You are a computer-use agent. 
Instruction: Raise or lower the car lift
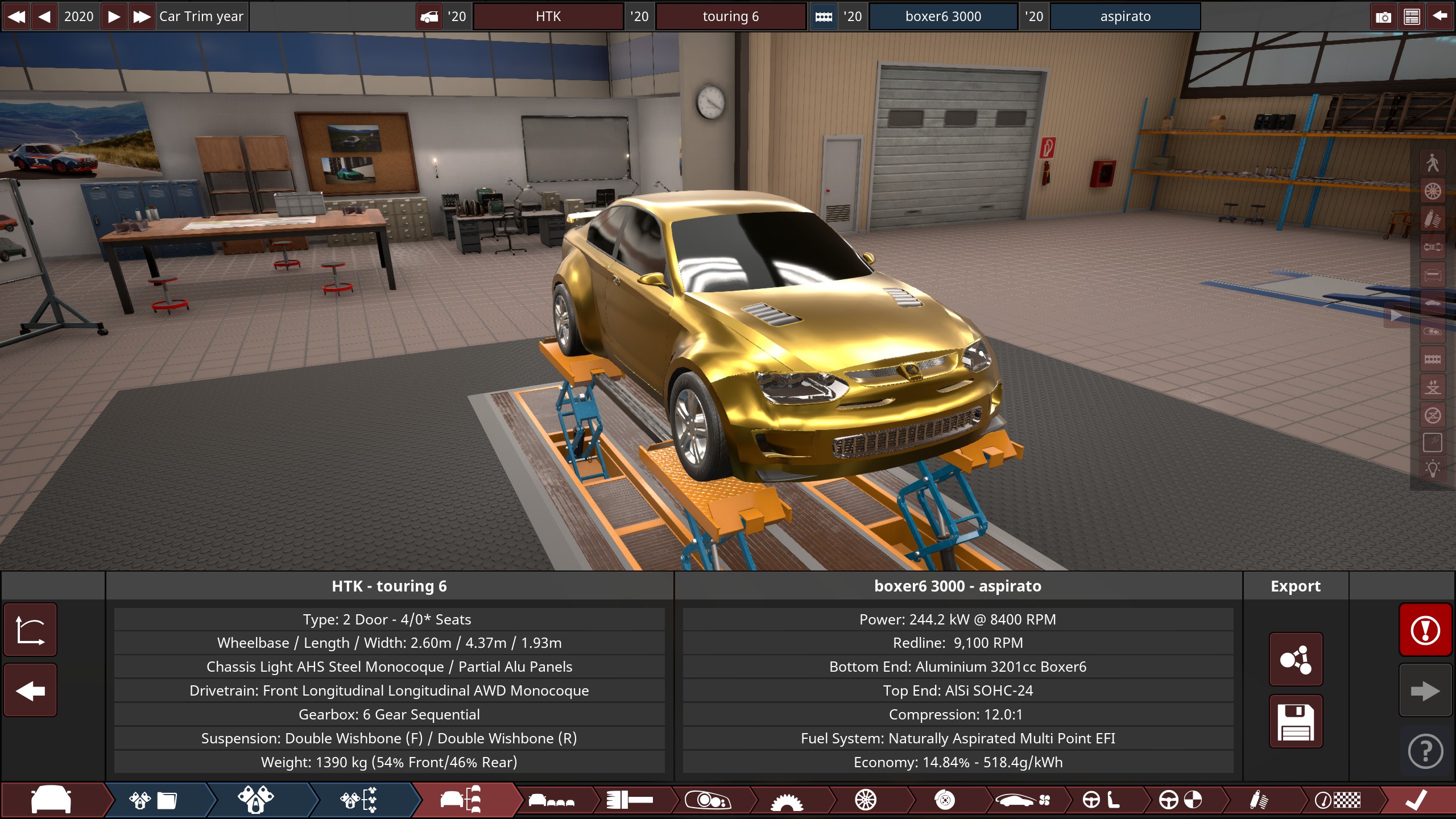(x=1433, y=387)
